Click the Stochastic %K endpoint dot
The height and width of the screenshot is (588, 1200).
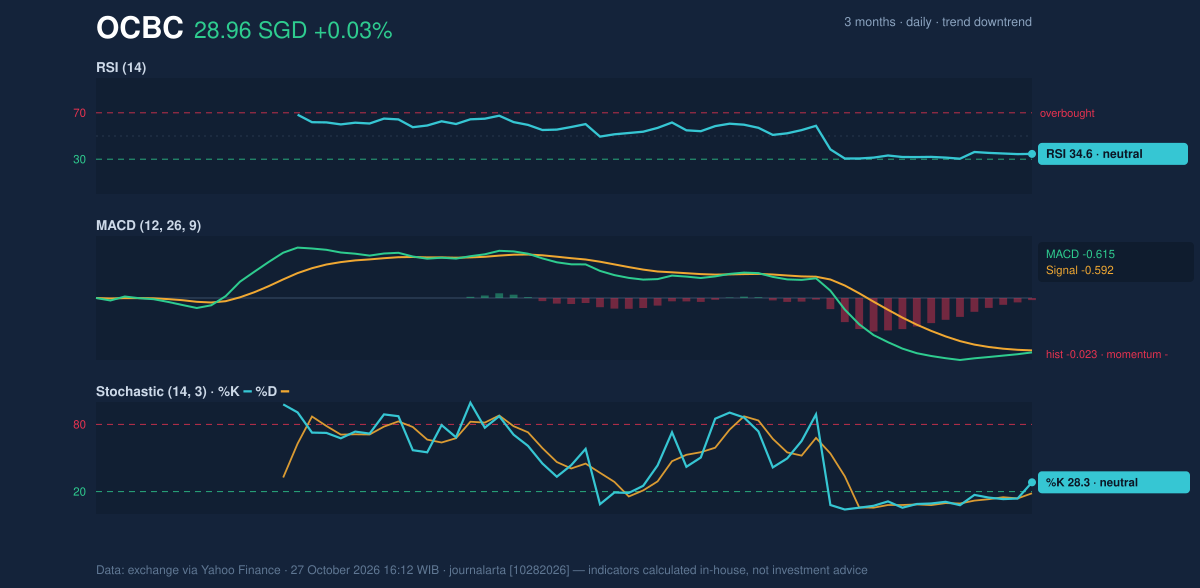point(1032,482)
